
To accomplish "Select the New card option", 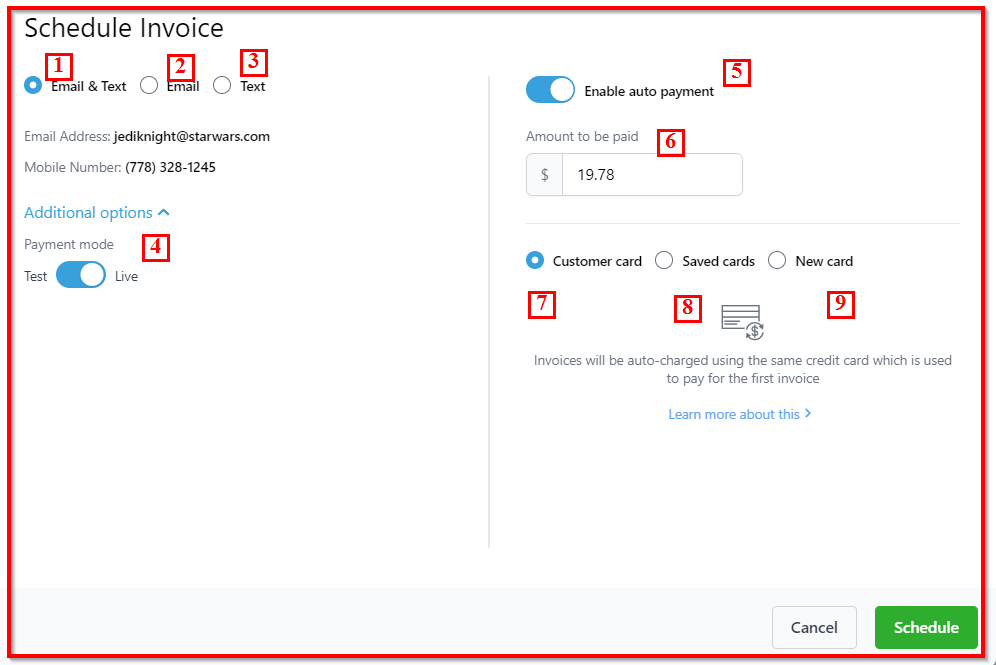I will 777,260.
